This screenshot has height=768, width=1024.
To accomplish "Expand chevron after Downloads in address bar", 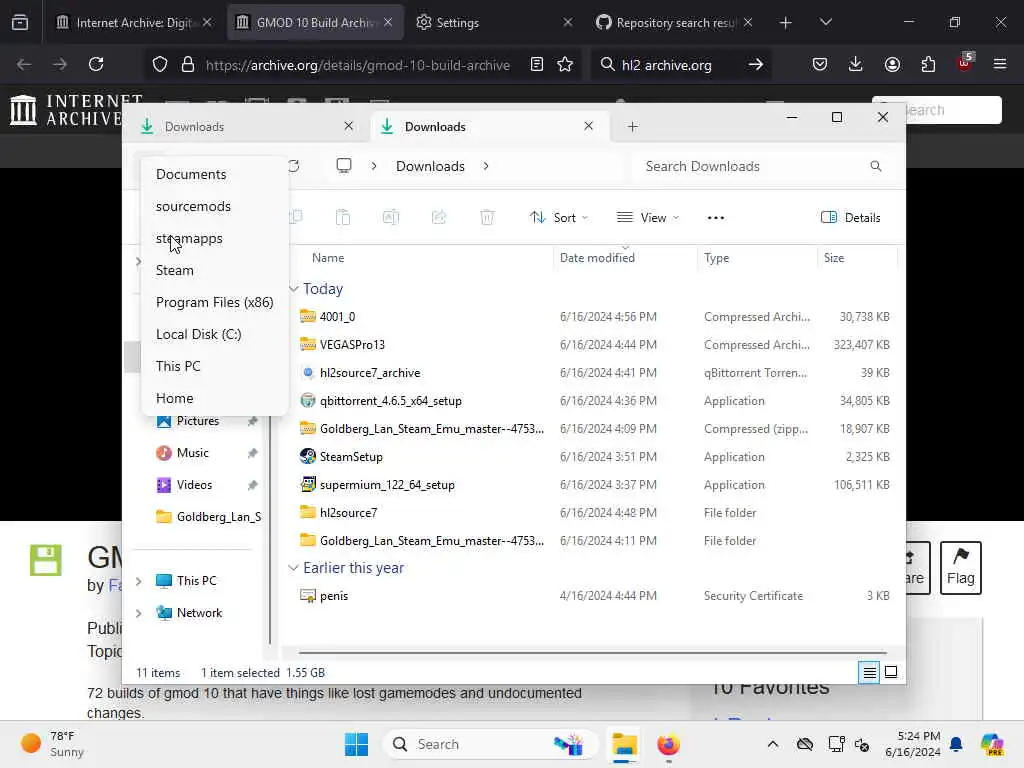I will tap(486, 166).
